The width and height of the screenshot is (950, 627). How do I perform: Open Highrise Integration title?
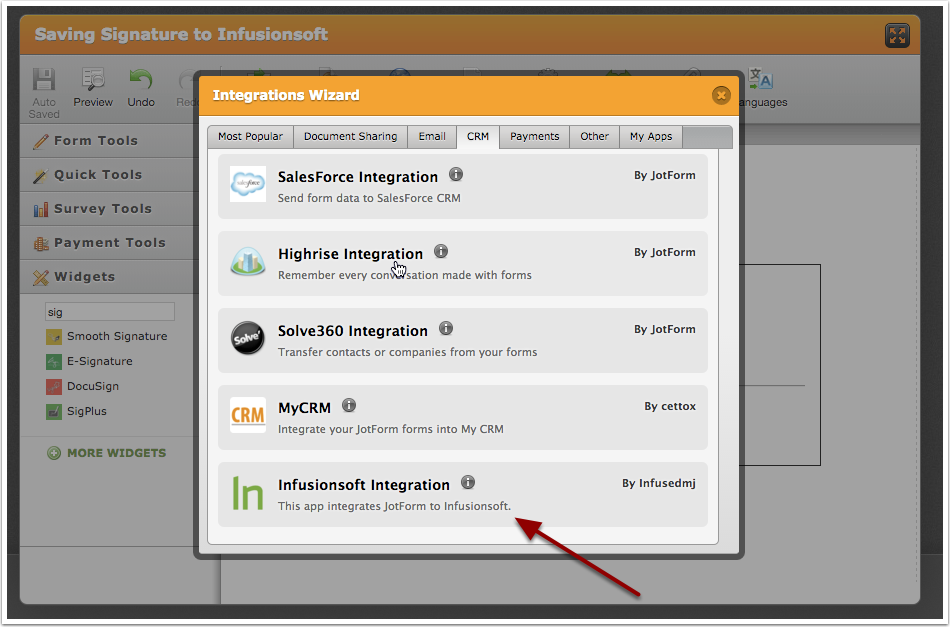(350, 254)
